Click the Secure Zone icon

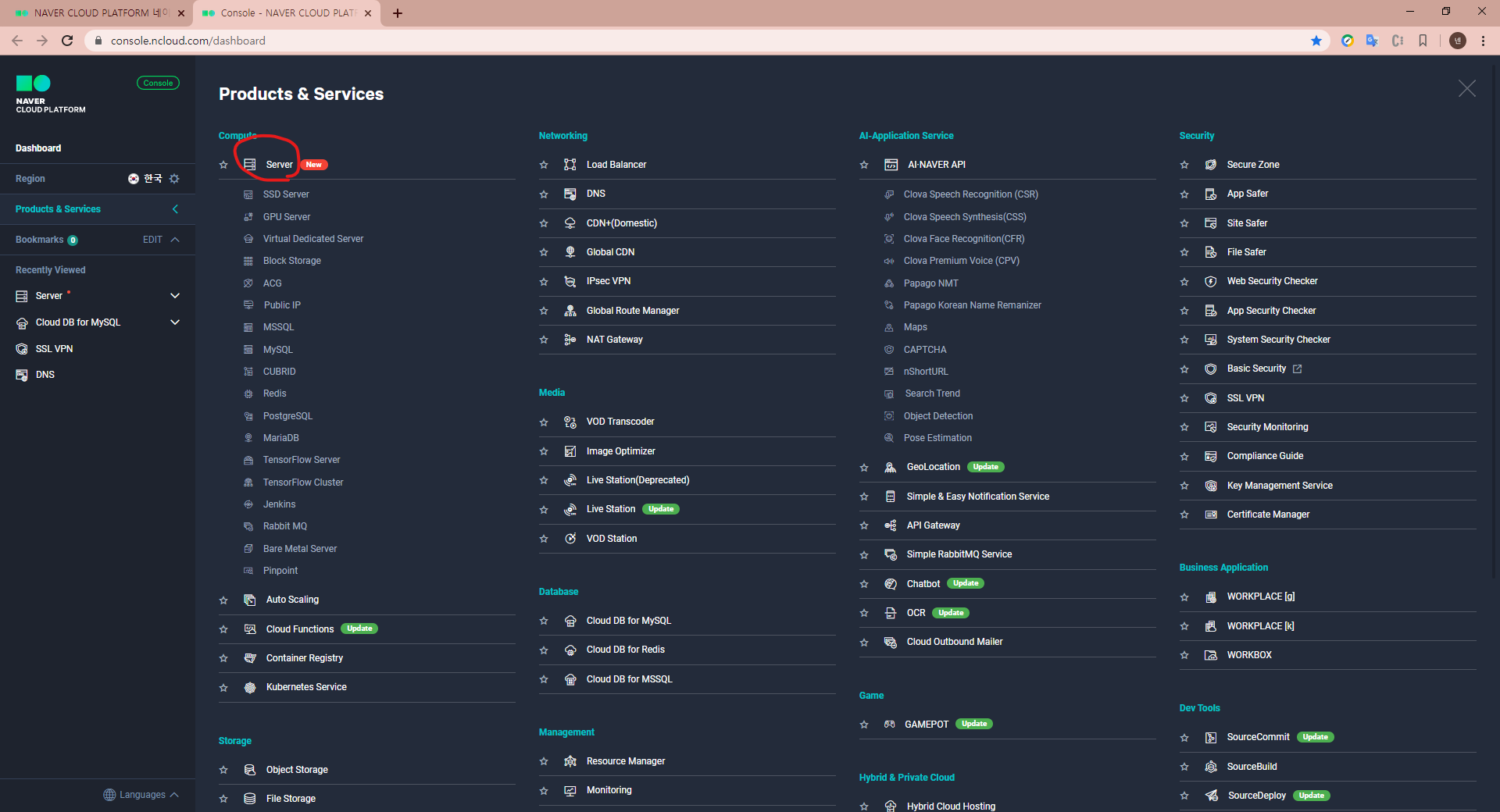click(x=1211, y=165)
